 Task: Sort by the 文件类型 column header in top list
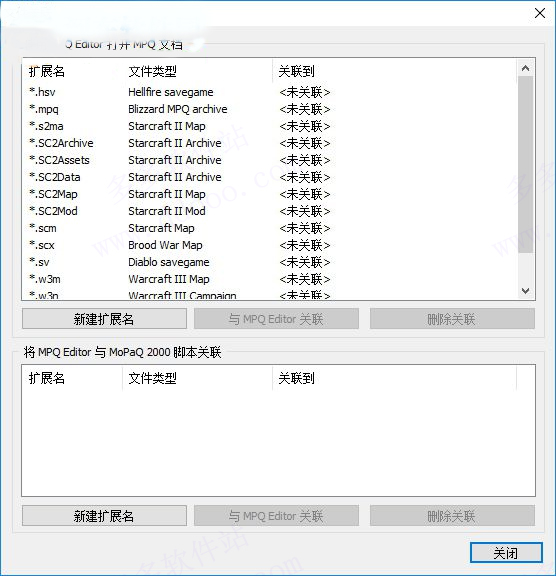[198, 71]
